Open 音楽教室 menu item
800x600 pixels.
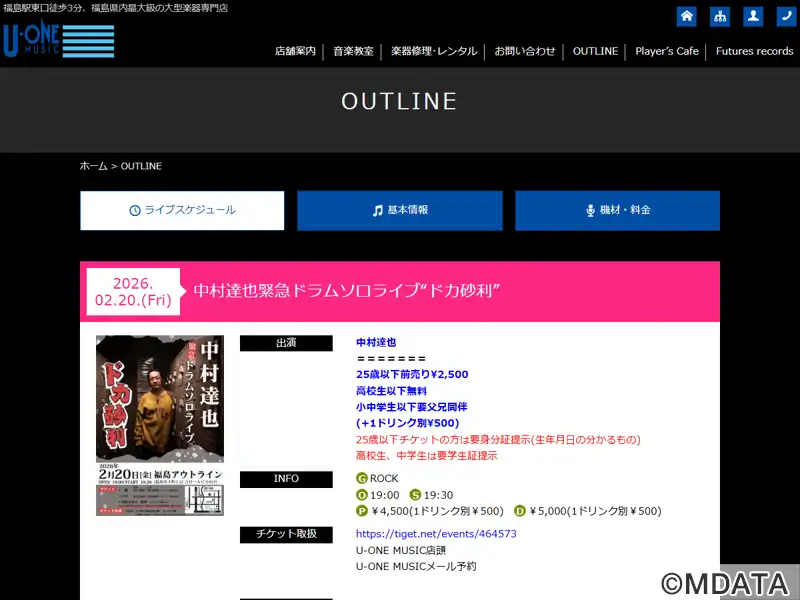coord(353,51)
